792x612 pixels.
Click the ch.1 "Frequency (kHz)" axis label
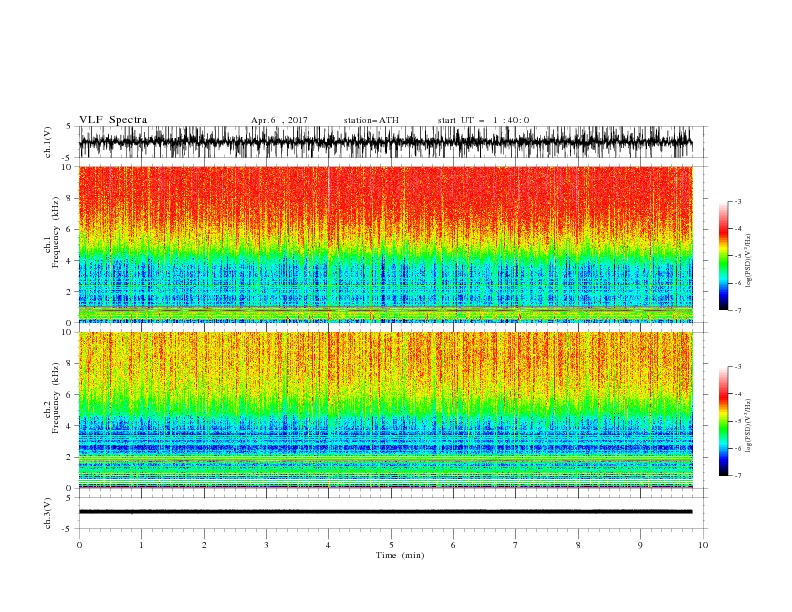(x=56, y=232)
